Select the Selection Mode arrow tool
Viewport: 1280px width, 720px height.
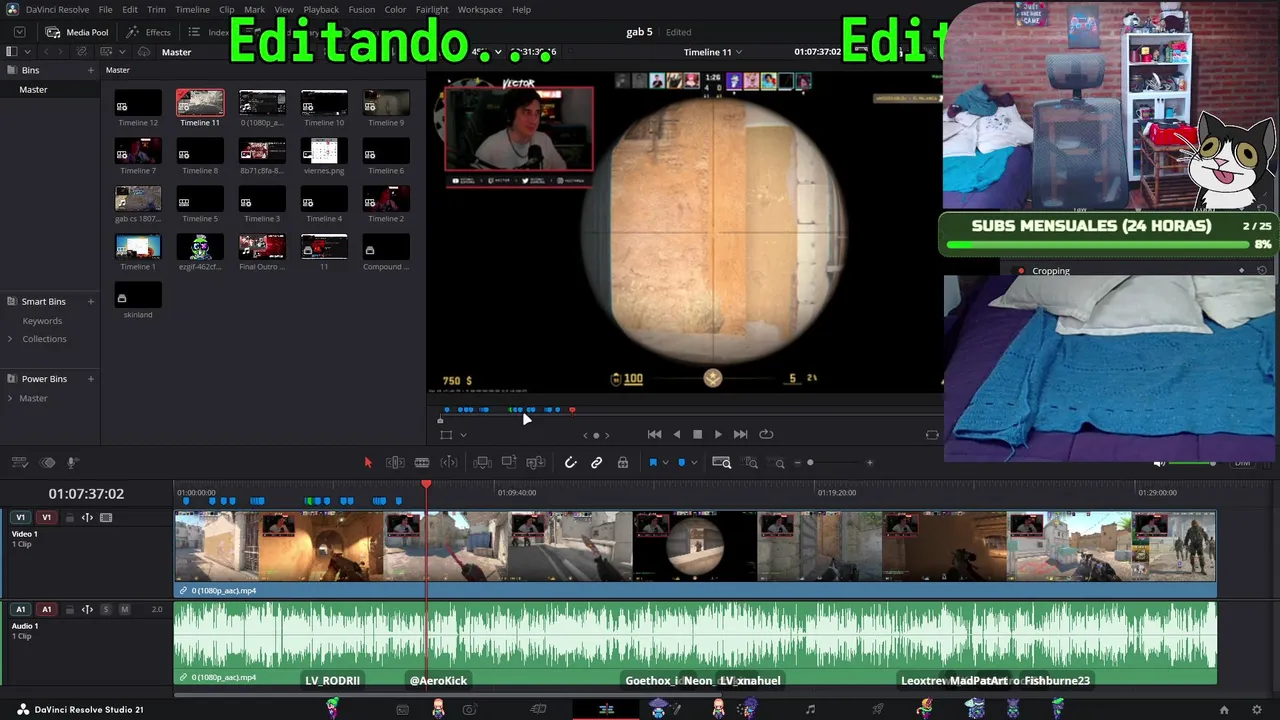368,462
